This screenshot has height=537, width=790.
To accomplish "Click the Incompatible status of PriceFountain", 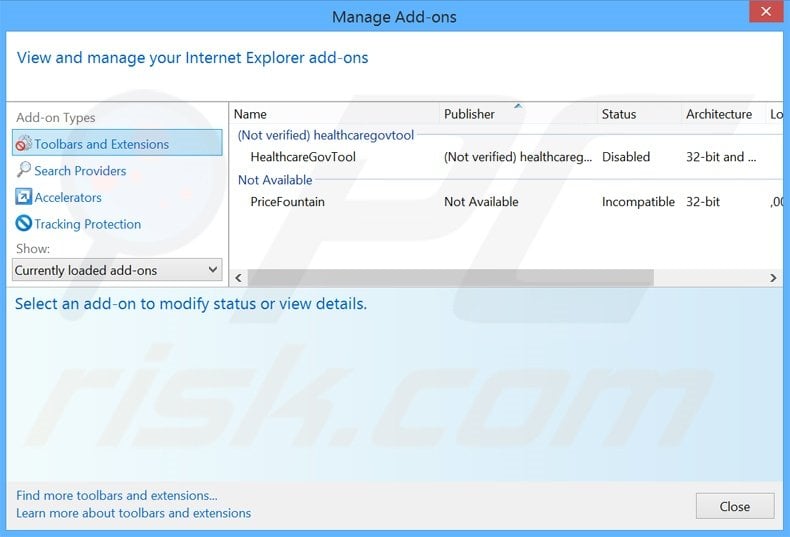I will (638, 202).
